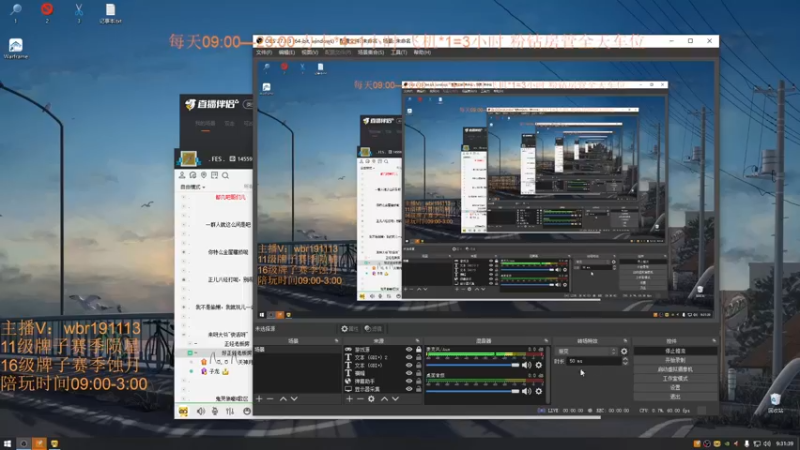Open the Scene Collection menu in OBS

click(371, 53)
